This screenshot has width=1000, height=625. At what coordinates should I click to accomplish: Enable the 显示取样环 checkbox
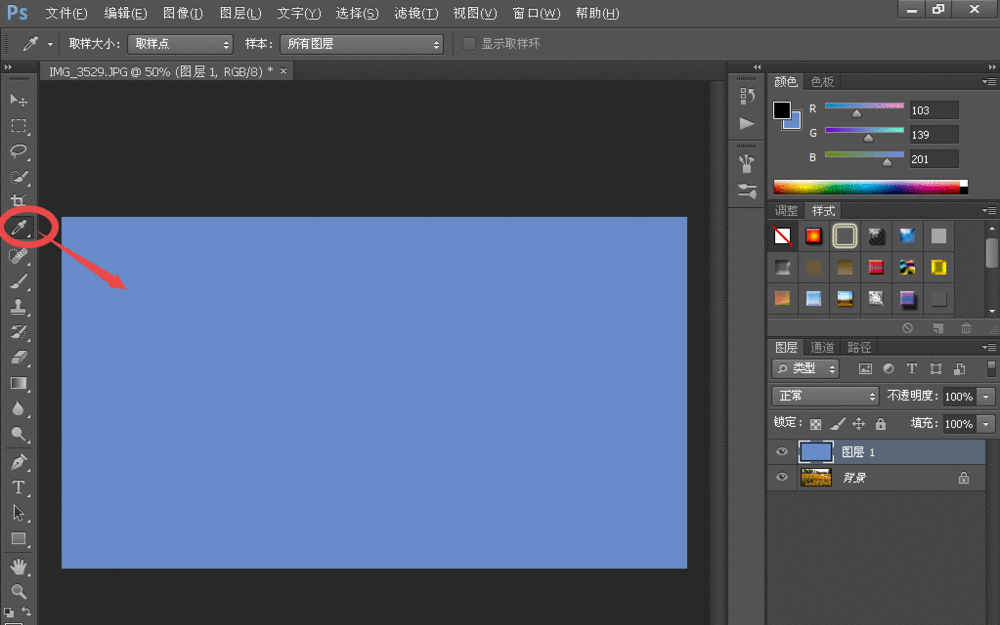point(469,44)
